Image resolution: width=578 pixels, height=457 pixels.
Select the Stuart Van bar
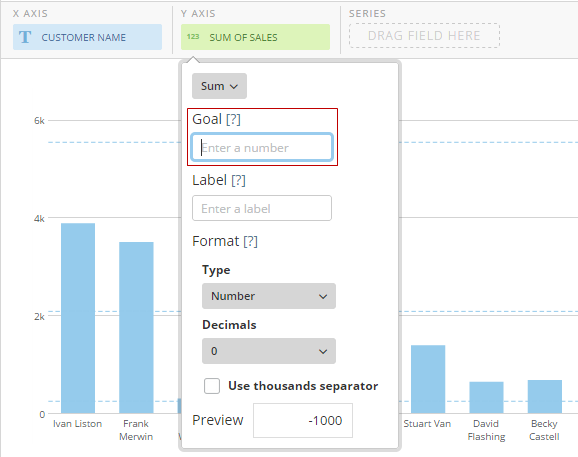pyautogui.click(x=428, y=379)
